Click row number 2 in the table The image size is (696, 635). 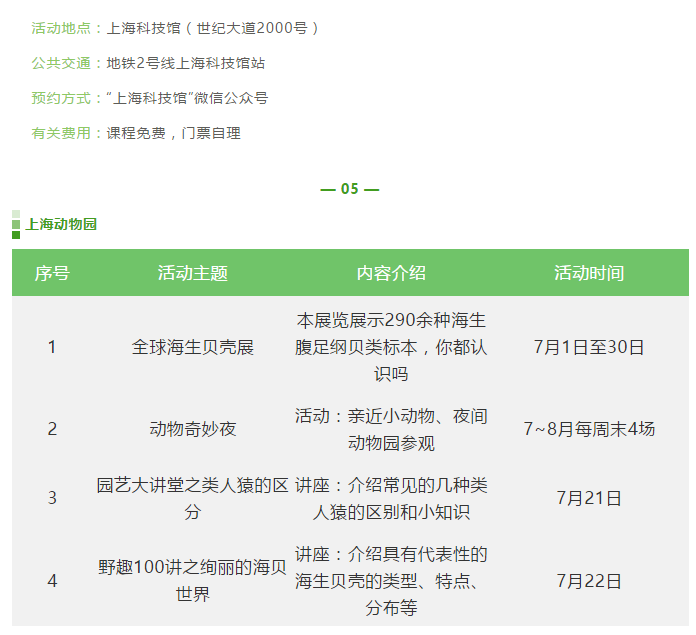click(52, 429)
